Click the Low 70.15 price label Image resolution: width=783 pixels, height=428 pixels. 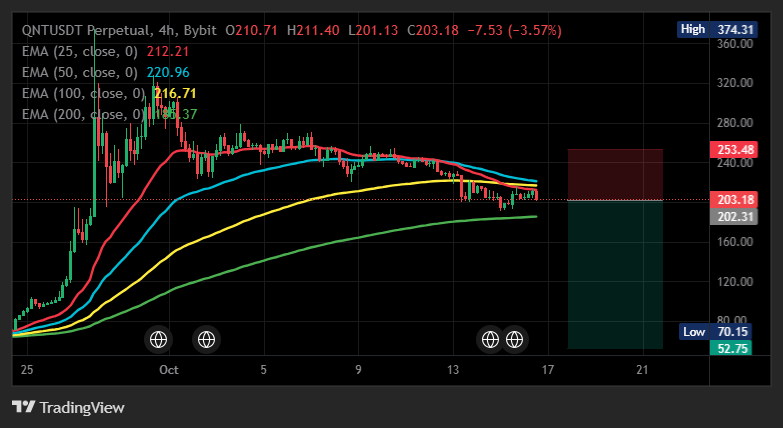(x=715, y=332)
